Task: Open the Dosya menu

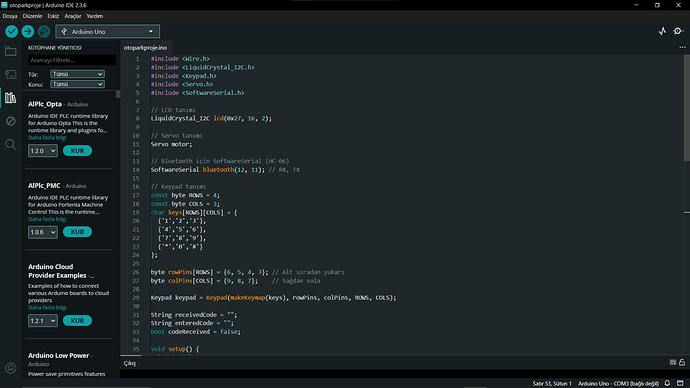Action: click(10, 16)
